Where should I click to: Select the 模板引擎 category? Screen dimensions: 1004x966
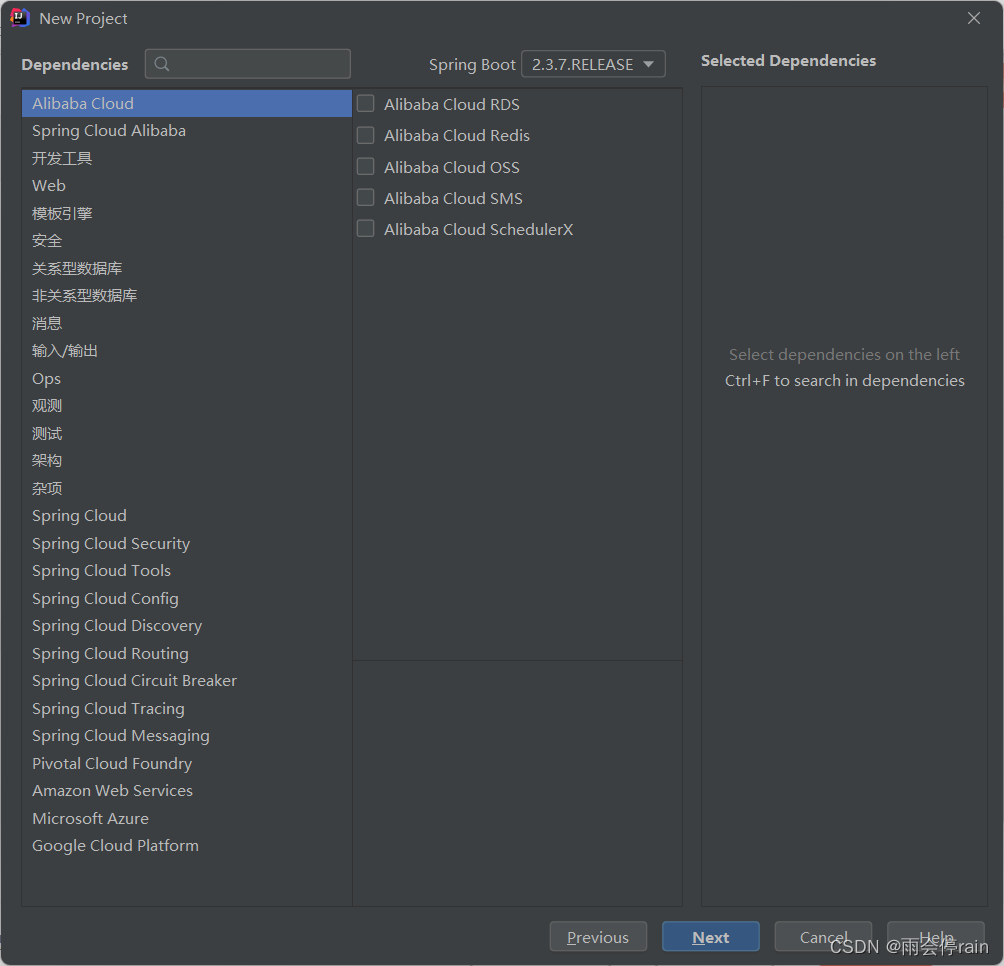click(x=186, y=213)
